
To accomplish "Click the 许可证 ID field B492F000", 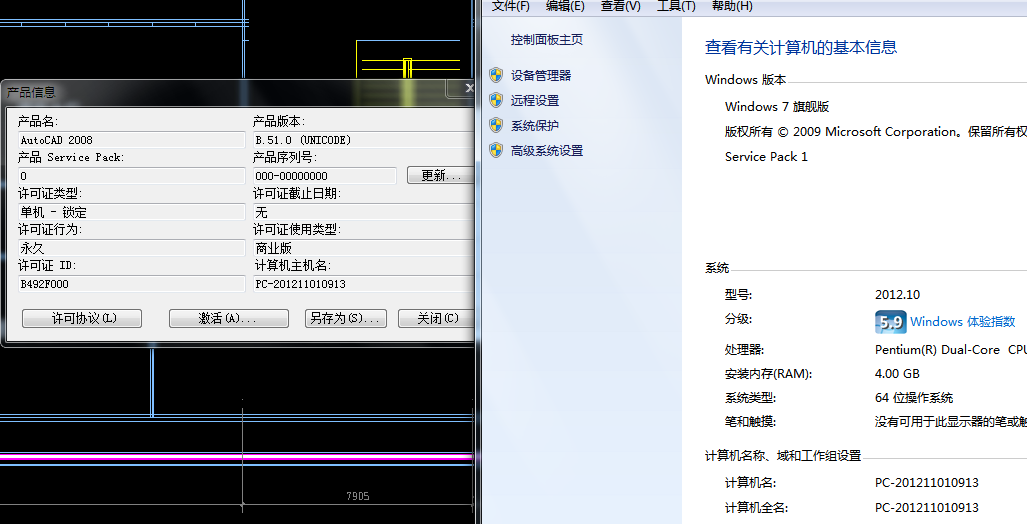I will click(x=132, y=284).
